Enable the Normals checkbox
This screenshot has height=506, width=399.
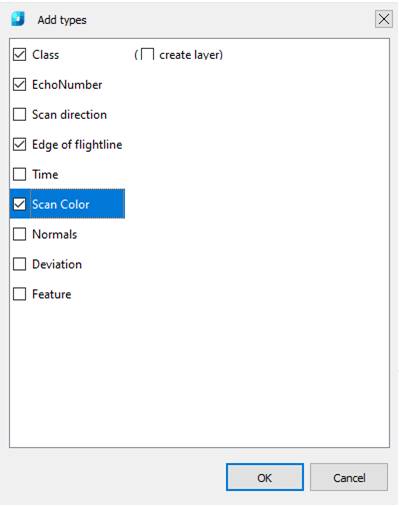click(19, 234)
